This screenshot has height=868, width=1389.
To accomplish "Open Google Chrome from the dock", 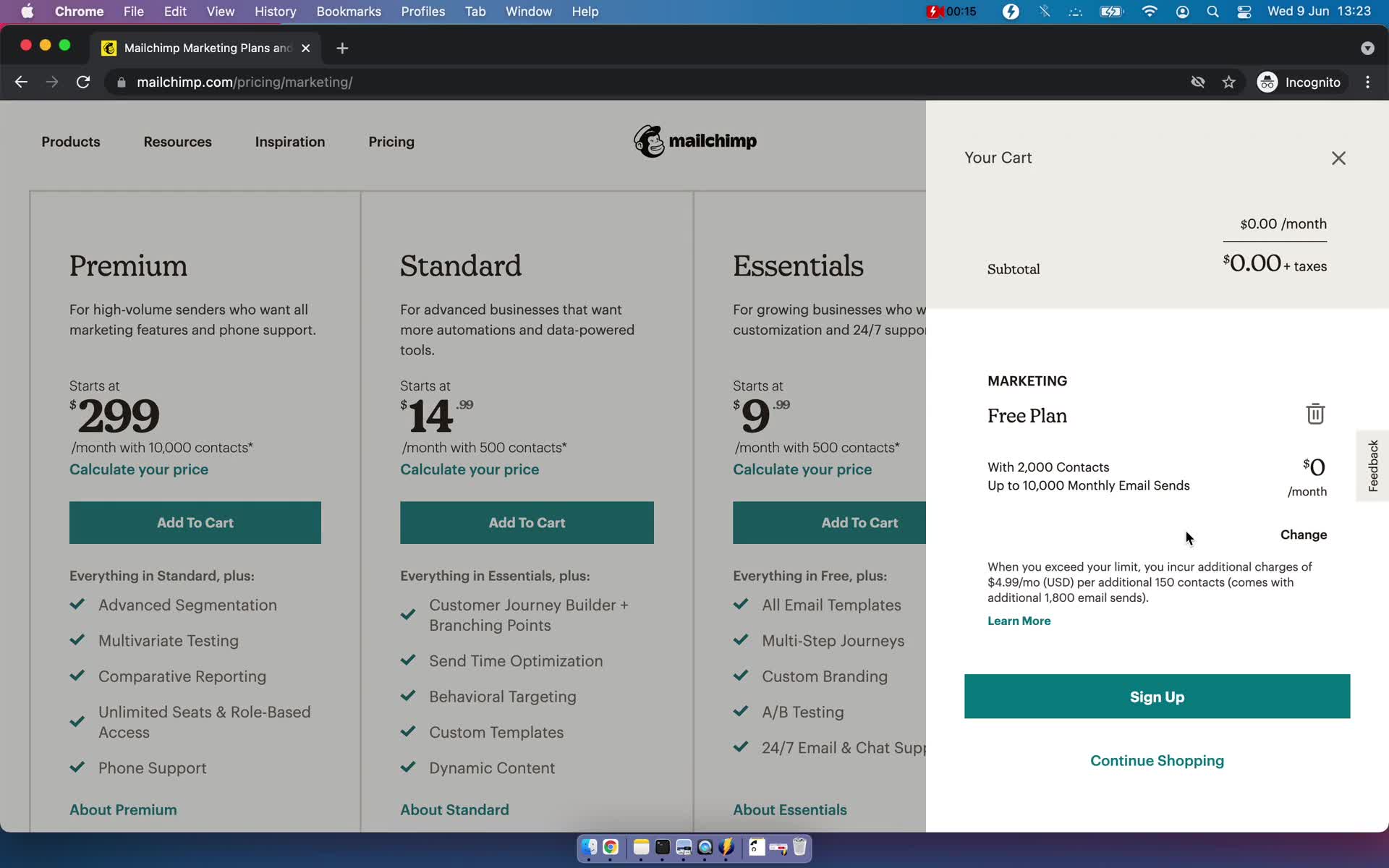I will [611, 847].
